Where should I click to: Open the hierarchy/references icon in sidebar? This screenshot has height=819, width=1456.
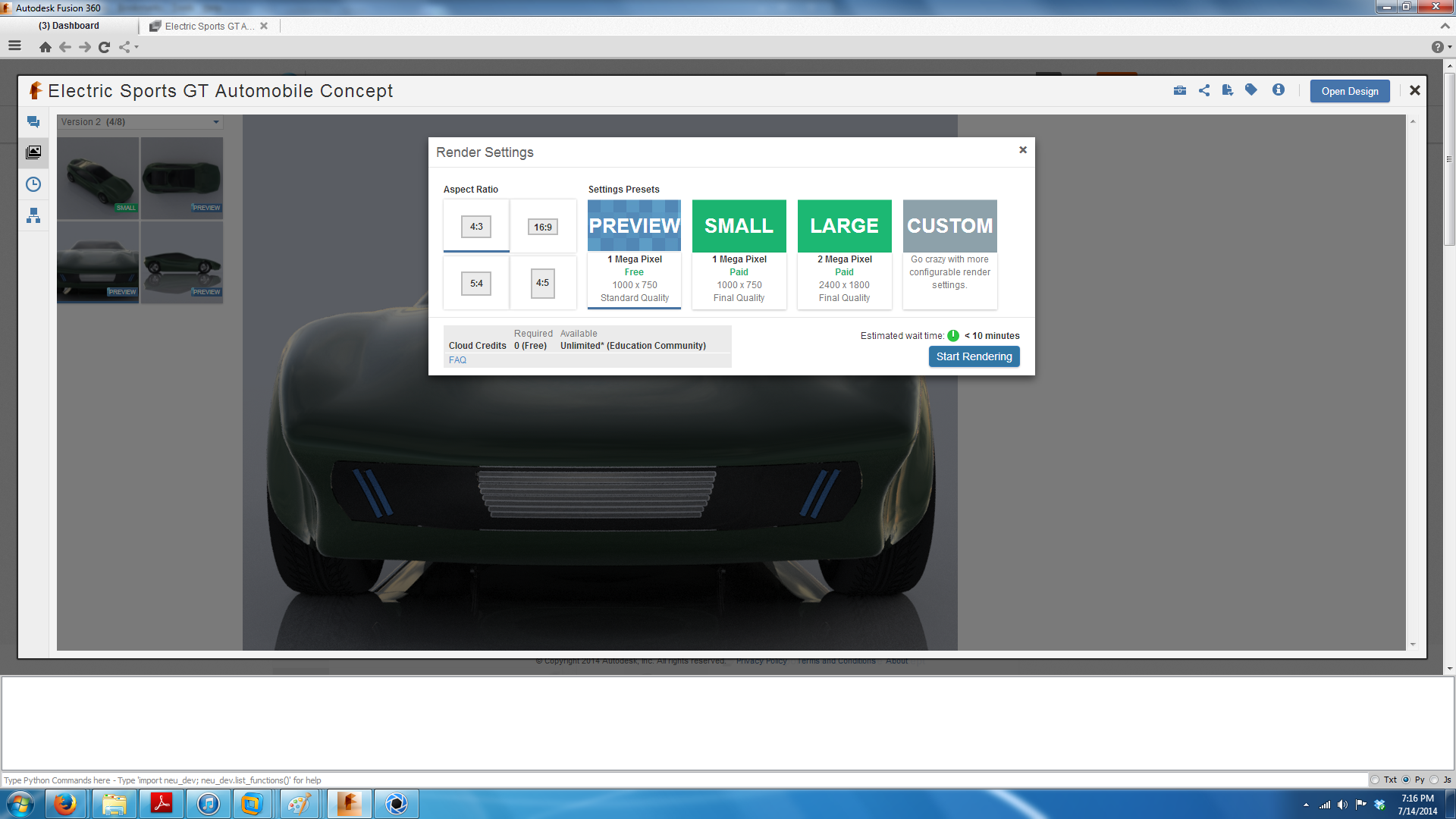pyautogui.click(x=33, y=216)
